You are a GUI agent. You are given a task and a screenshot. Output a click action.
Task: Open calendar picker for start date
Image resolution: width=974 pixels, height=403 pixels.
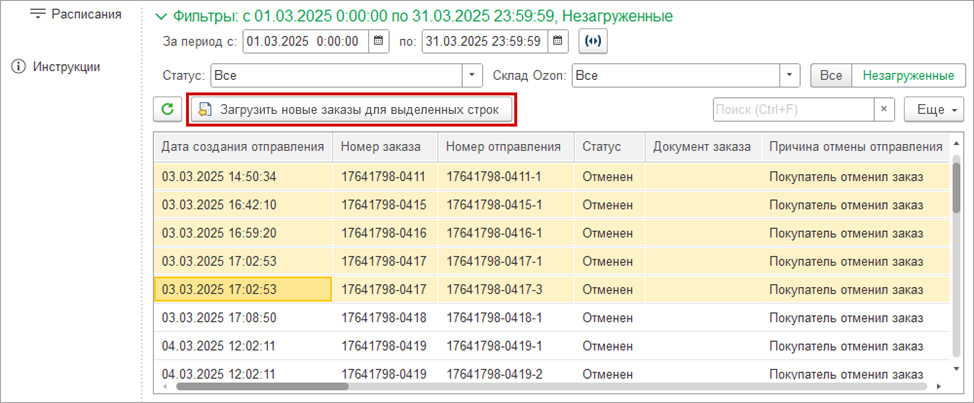[379, 41]
